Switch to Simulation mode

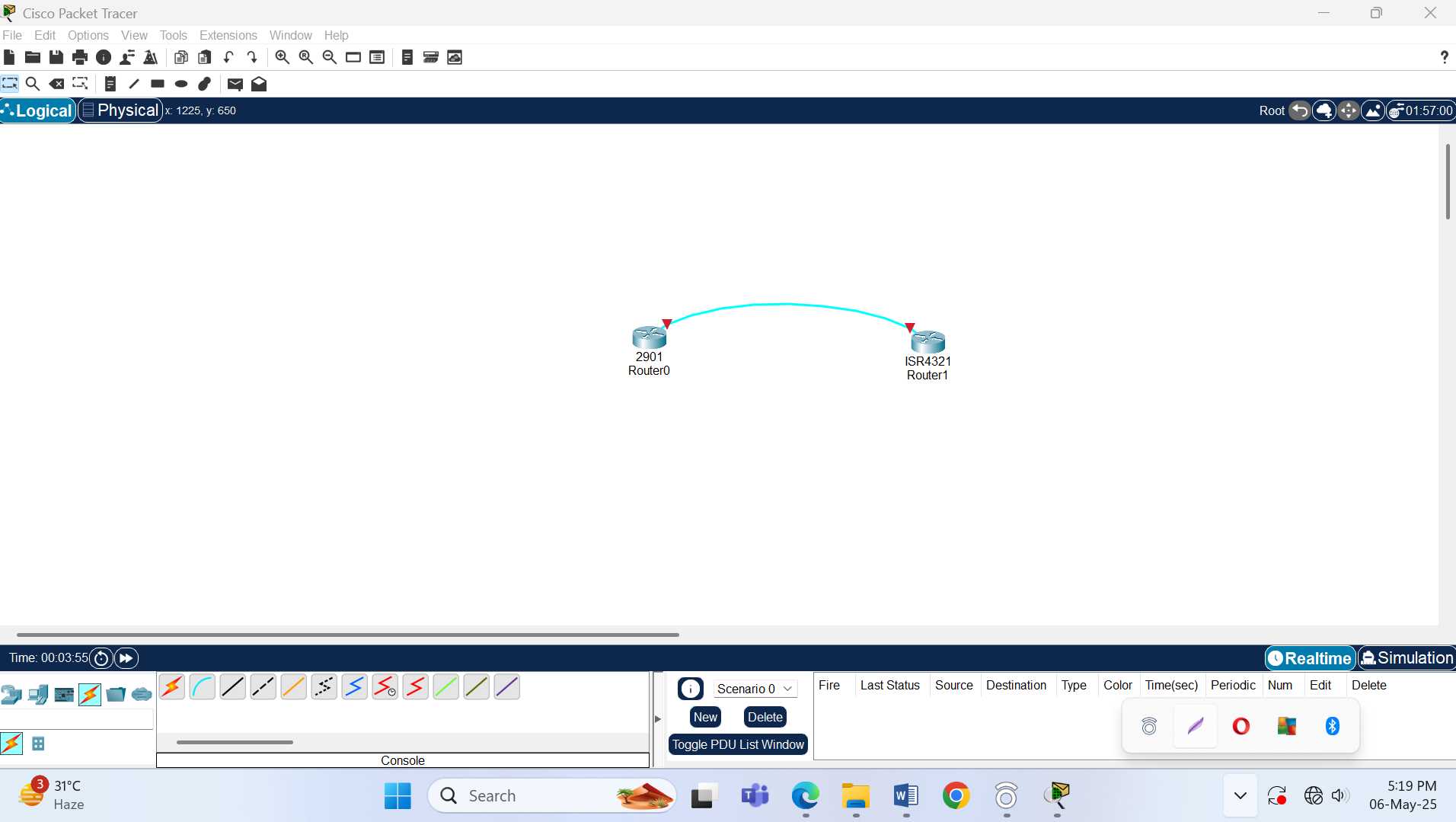[1407, 658]
